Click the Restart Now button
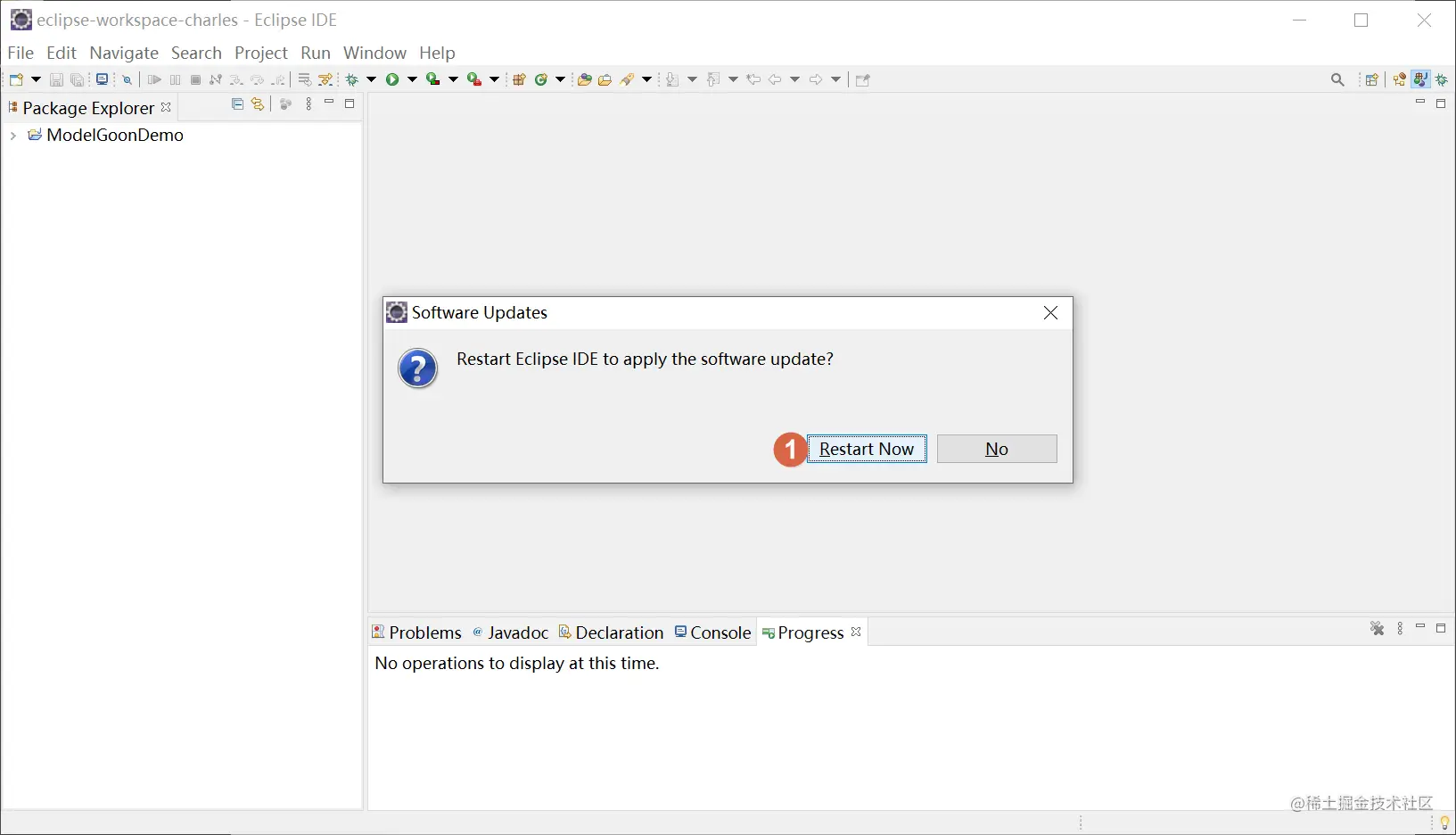The width and height of the screenshot is (1456, 835). tap(867, 449)
